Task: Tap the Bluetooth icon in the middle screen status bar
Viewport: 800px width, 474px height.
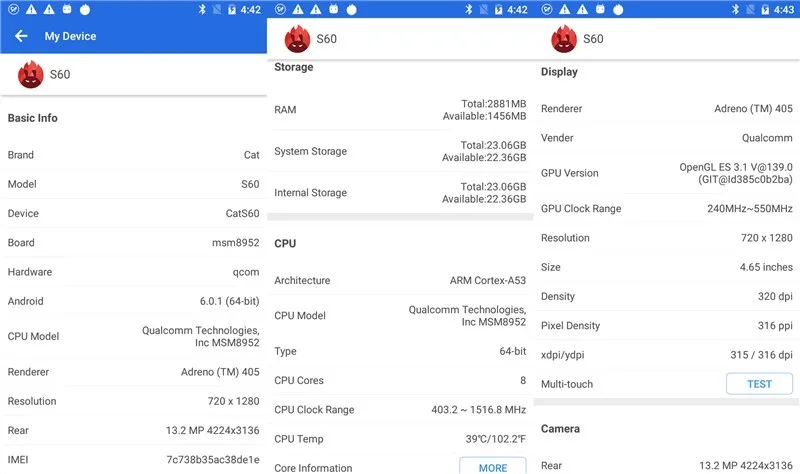Action: pos(468,9)
